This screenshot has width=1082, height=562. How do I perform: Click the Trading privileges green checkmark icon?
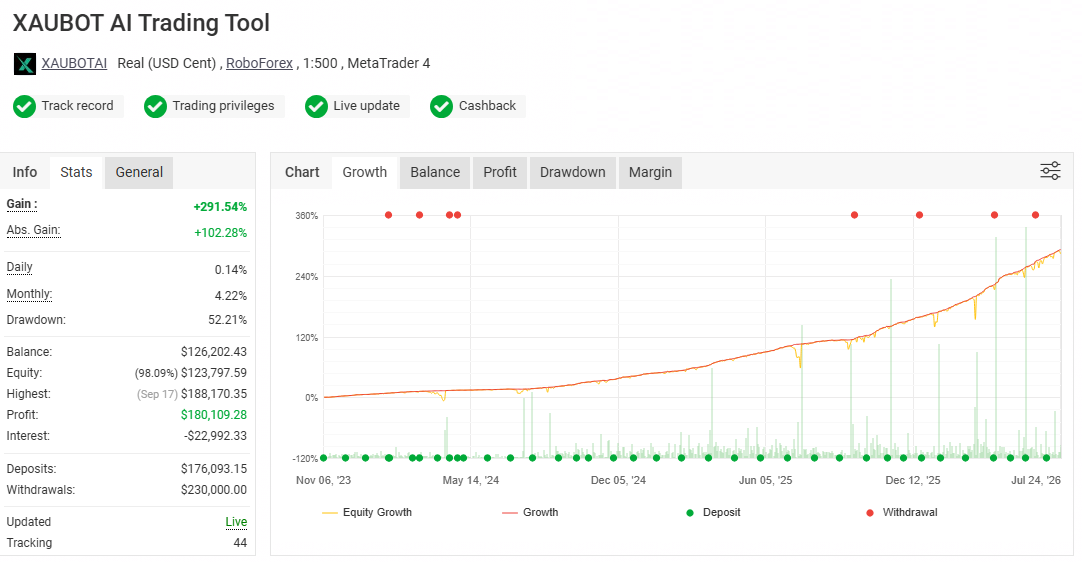155,106
